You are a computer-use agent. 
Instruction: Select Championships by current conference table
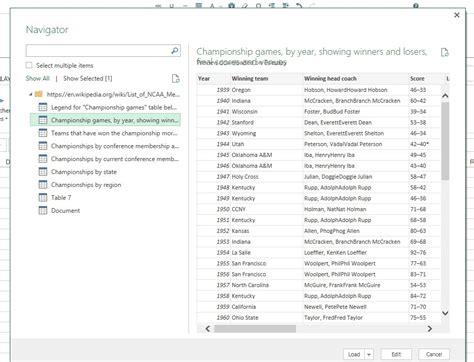[105, 159]
